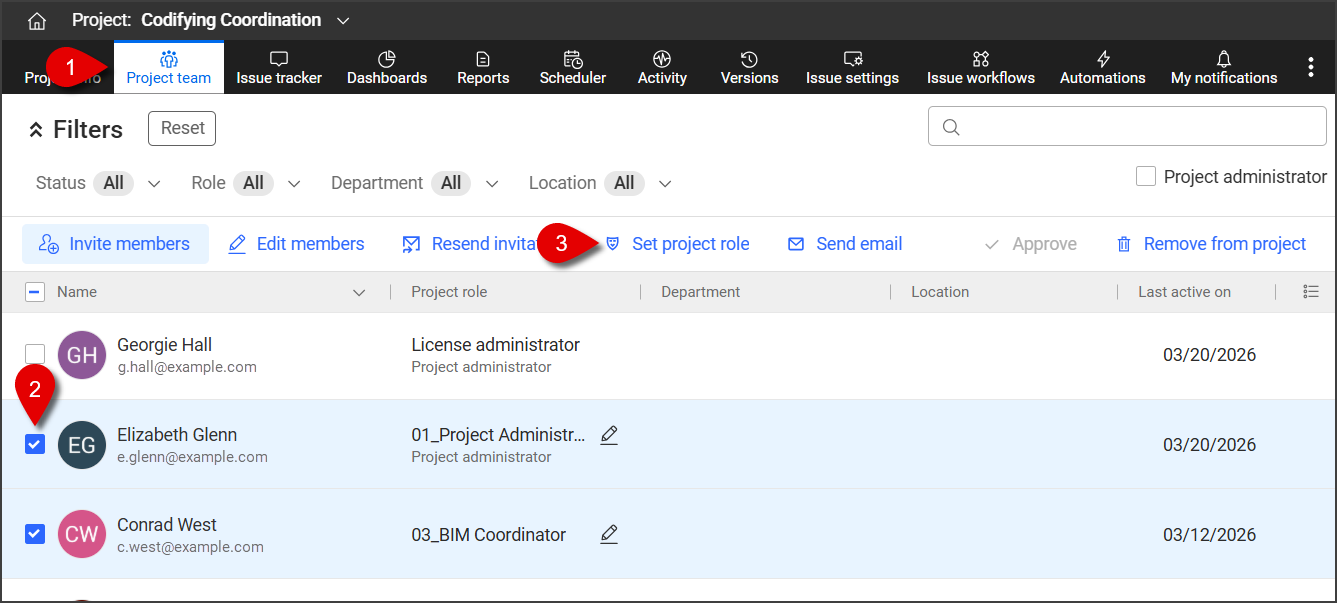The image size is (1337, 603).
Task: Click Send email button
Action: (x=845, y=244)
